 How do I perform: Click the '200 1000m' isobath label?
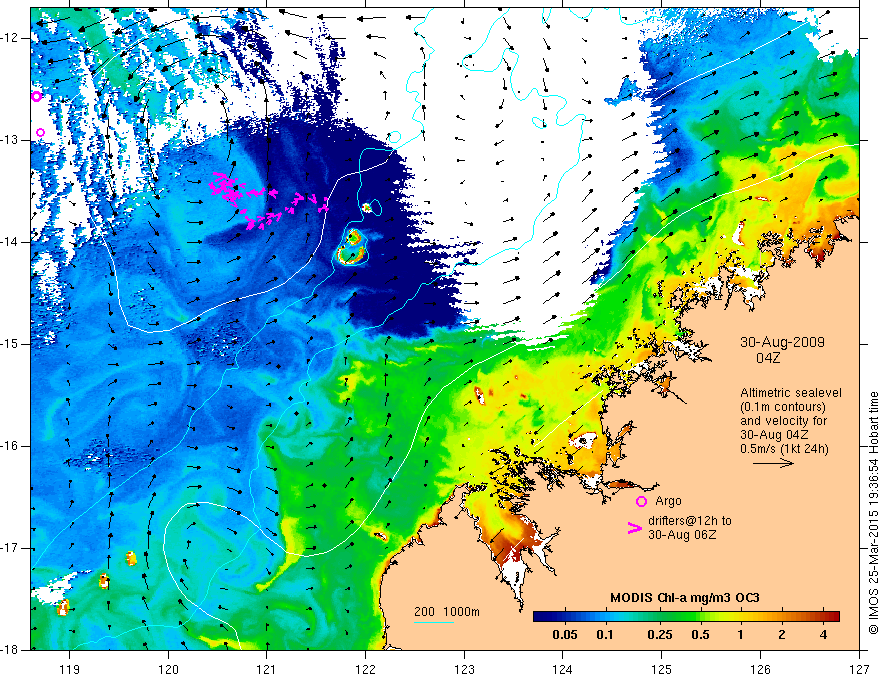(447, 612)
